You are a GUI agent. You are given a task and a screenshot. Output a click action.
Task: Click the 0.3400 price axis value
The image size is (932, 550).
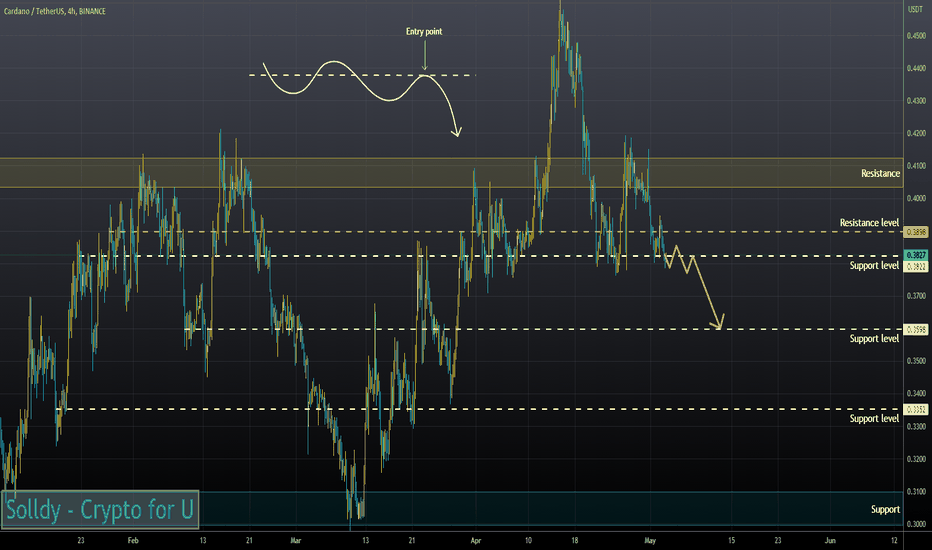click(916, 394)
